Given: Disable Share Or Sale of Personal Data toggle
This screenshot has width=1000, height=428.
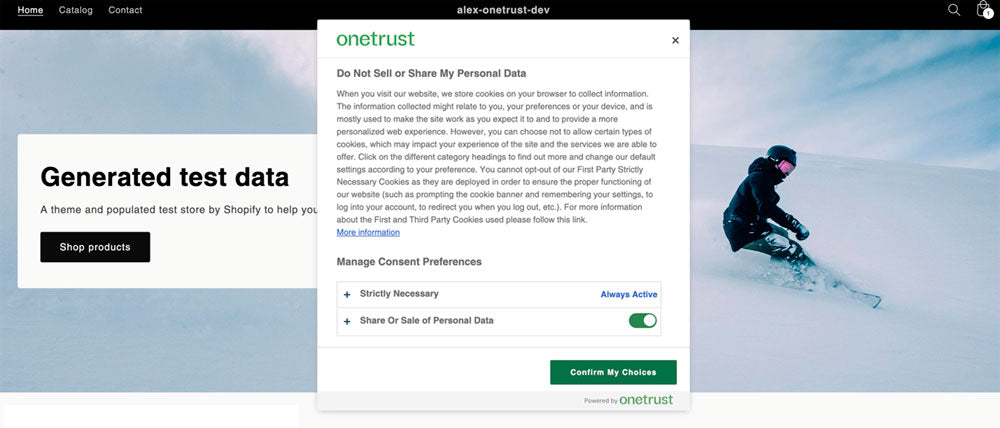Looking at the screenshot, I should (642, 321).
